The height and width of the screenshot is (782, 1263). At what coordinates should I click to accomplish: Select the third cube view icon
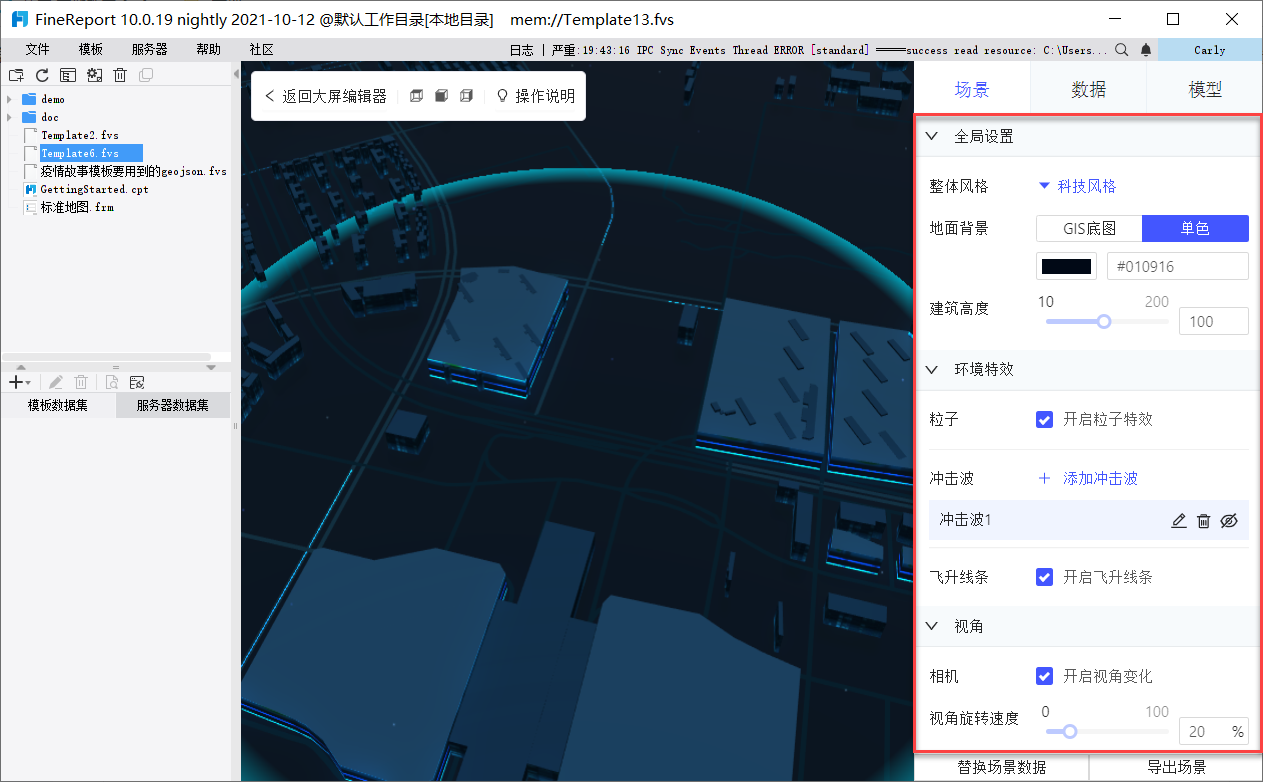coord(466,96)
